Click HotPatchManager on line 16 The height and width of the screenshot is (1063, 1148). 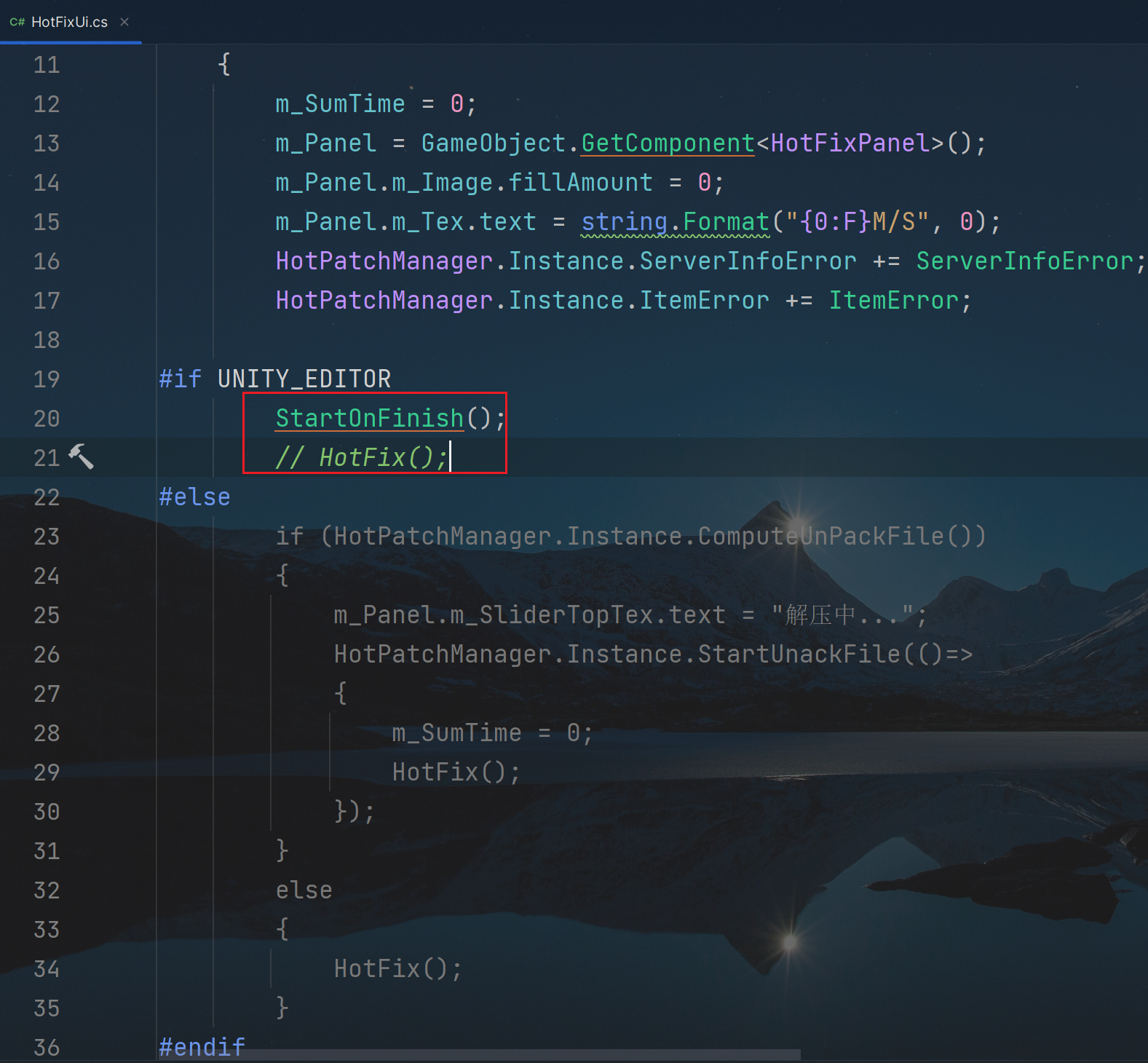384,261
